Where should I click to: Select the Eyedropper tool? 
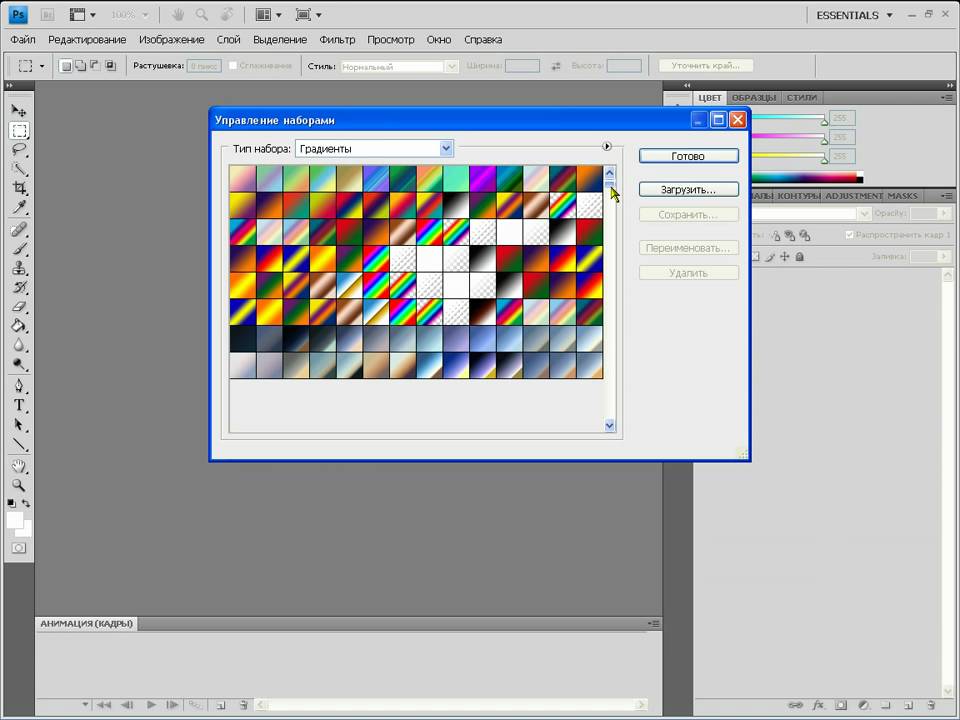coord(19,208)
